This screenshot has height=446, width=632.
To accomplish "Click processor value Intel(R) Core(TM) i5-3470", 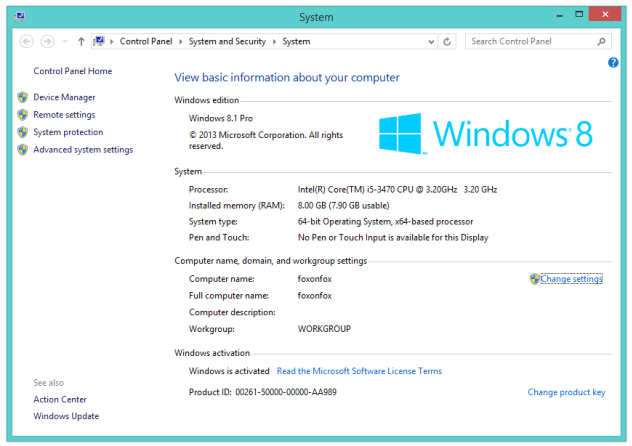I will tap(397, 189).
